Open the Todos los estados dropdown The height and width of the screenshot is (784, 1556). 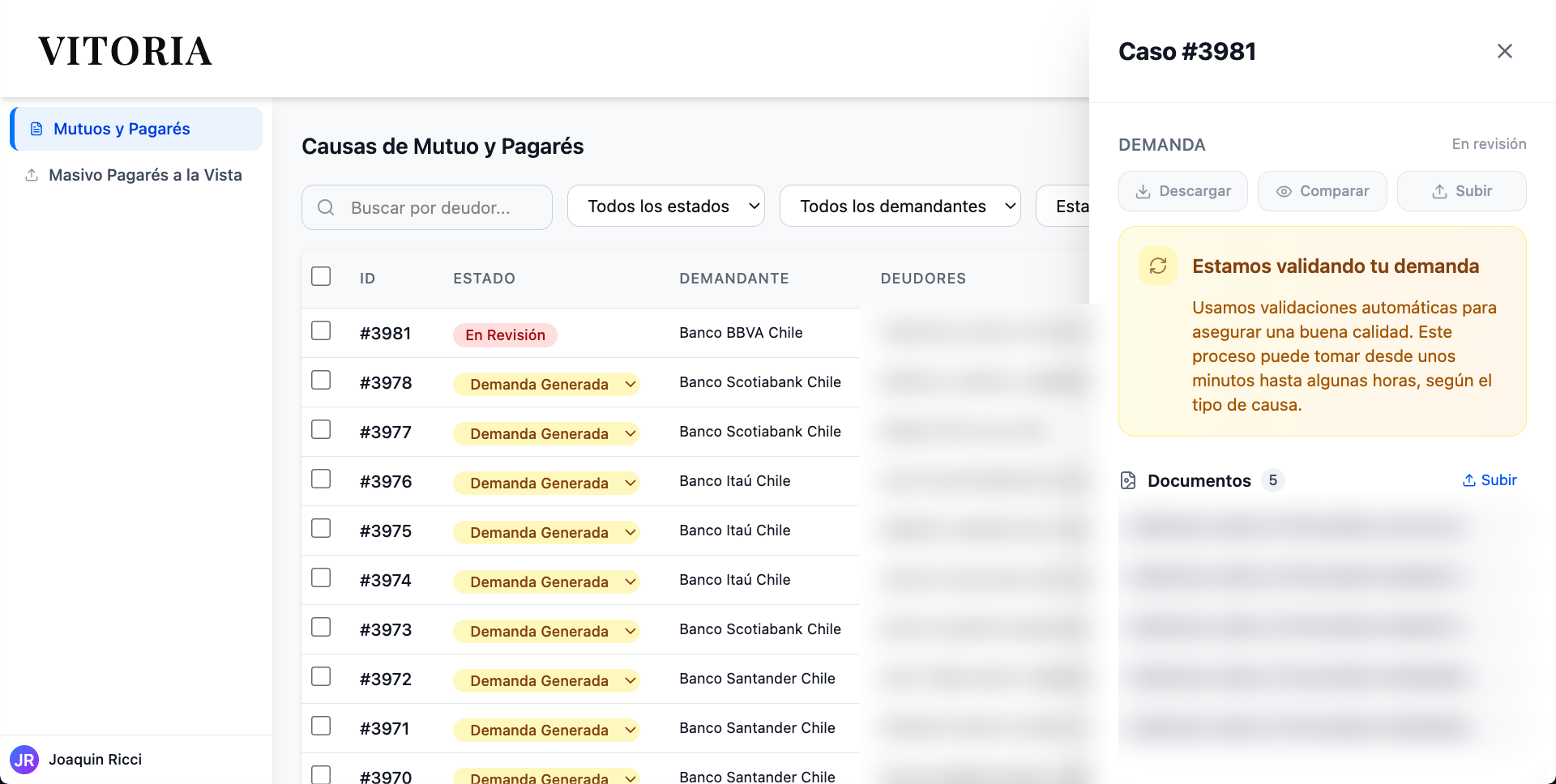665,207
